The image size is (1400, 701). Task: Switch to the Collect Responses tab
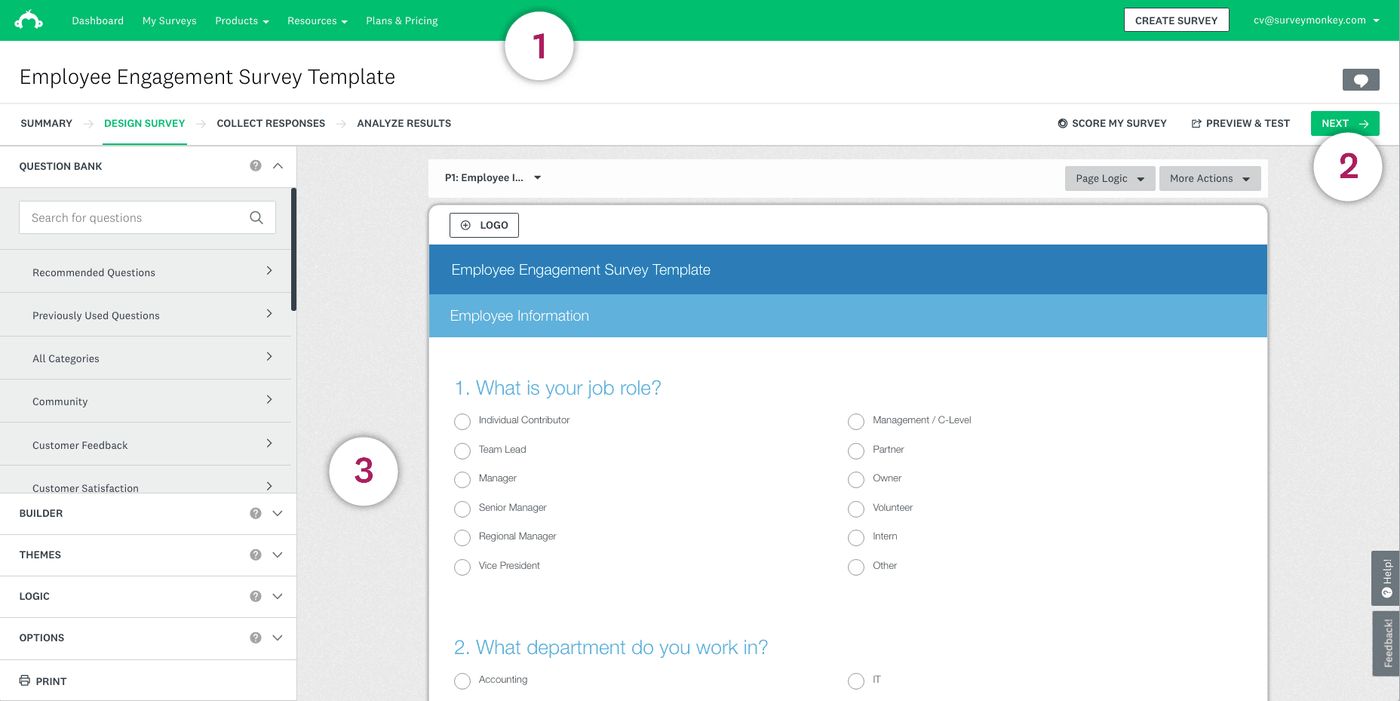pyautogui.click(x=270, y=124)
